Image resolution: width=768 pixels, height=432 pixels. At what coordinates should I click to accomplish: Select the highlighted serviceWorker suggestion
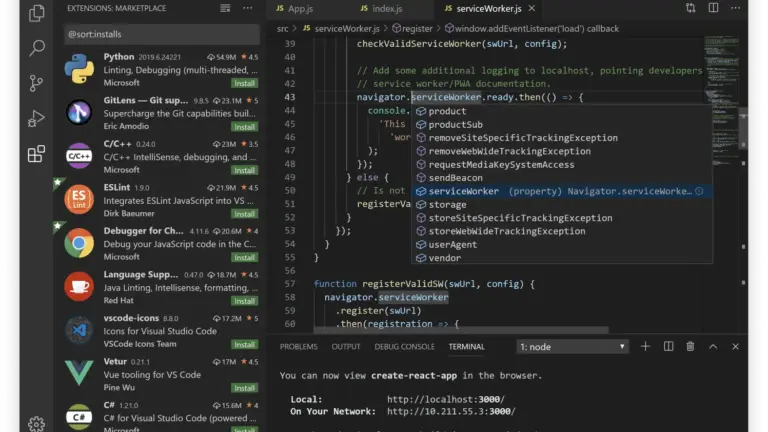click(562, 191)
